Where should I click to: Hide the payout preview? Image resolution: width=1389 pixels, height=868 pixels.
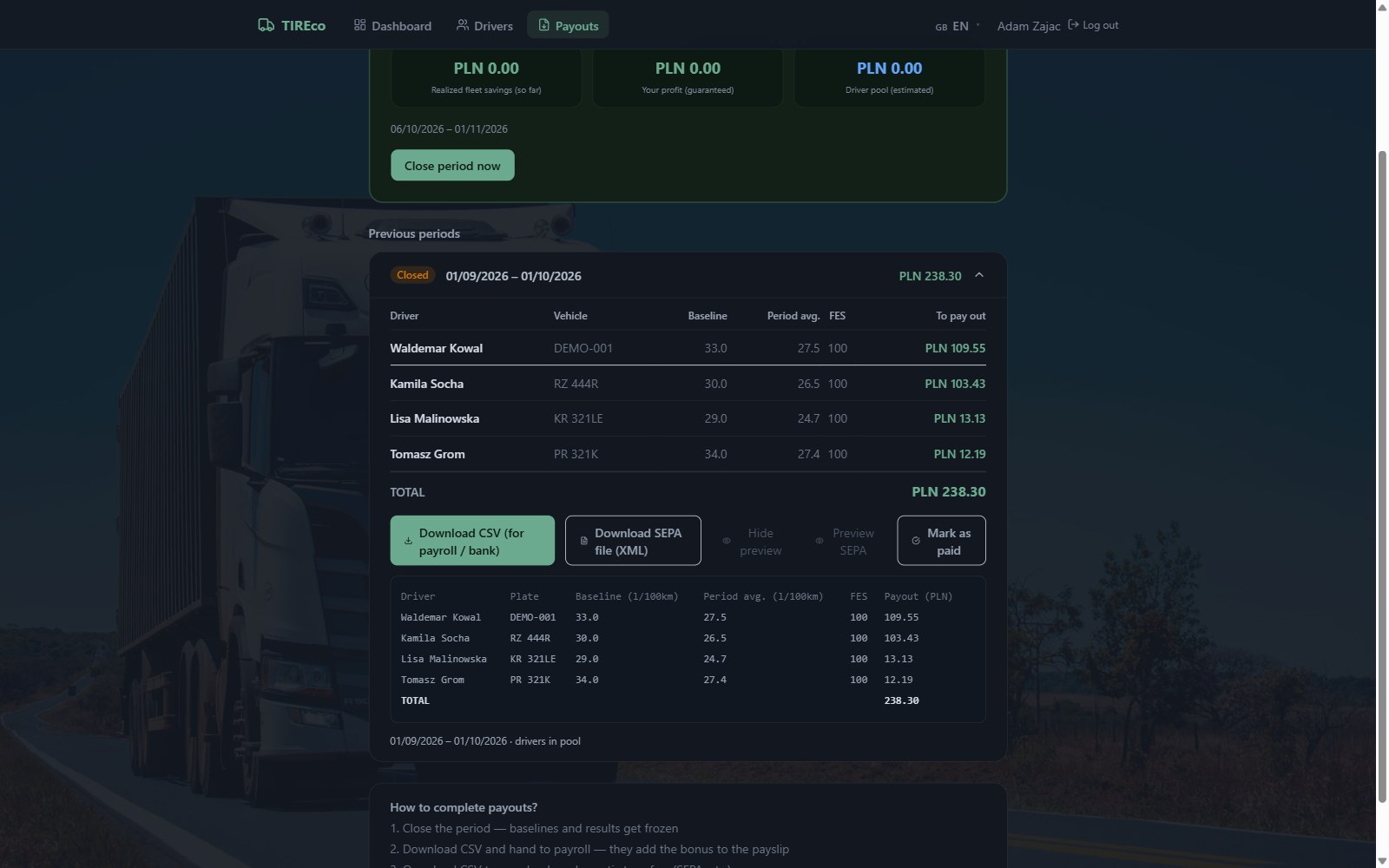click(x=752, y=541)
